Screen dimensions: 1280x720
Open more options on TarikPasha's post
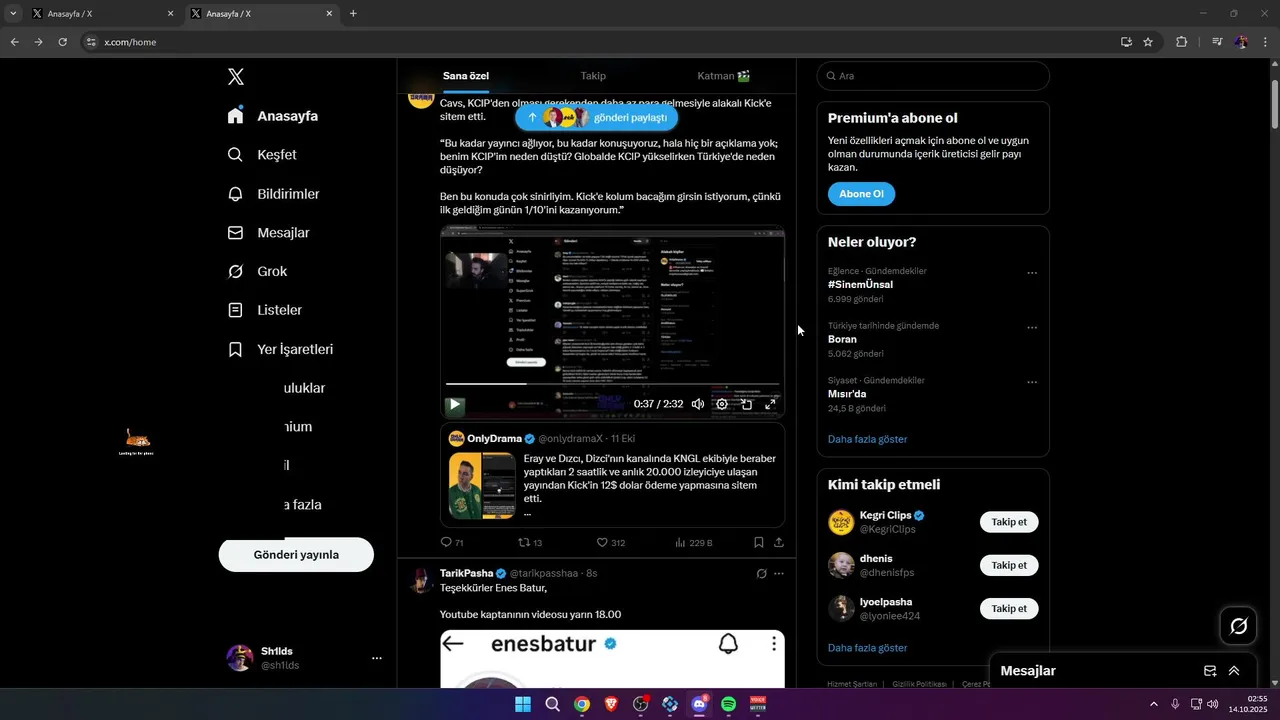point(779,574)
